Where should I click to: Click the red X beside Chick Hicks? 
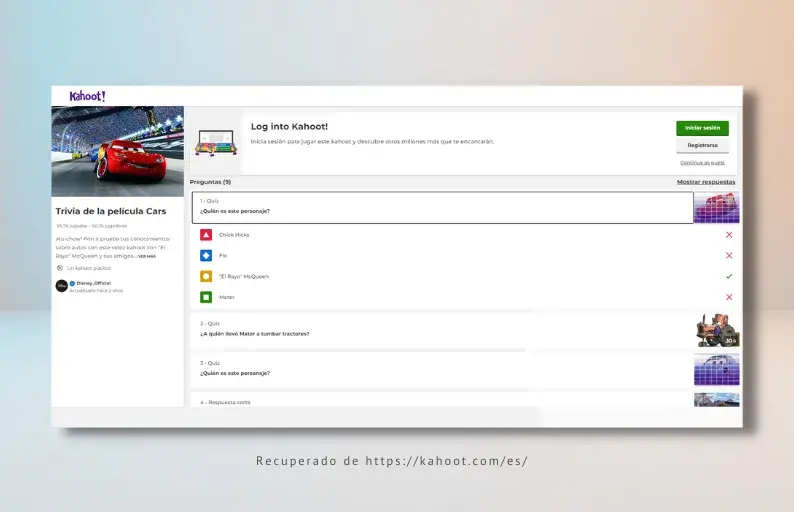click(x=729, y=235)
